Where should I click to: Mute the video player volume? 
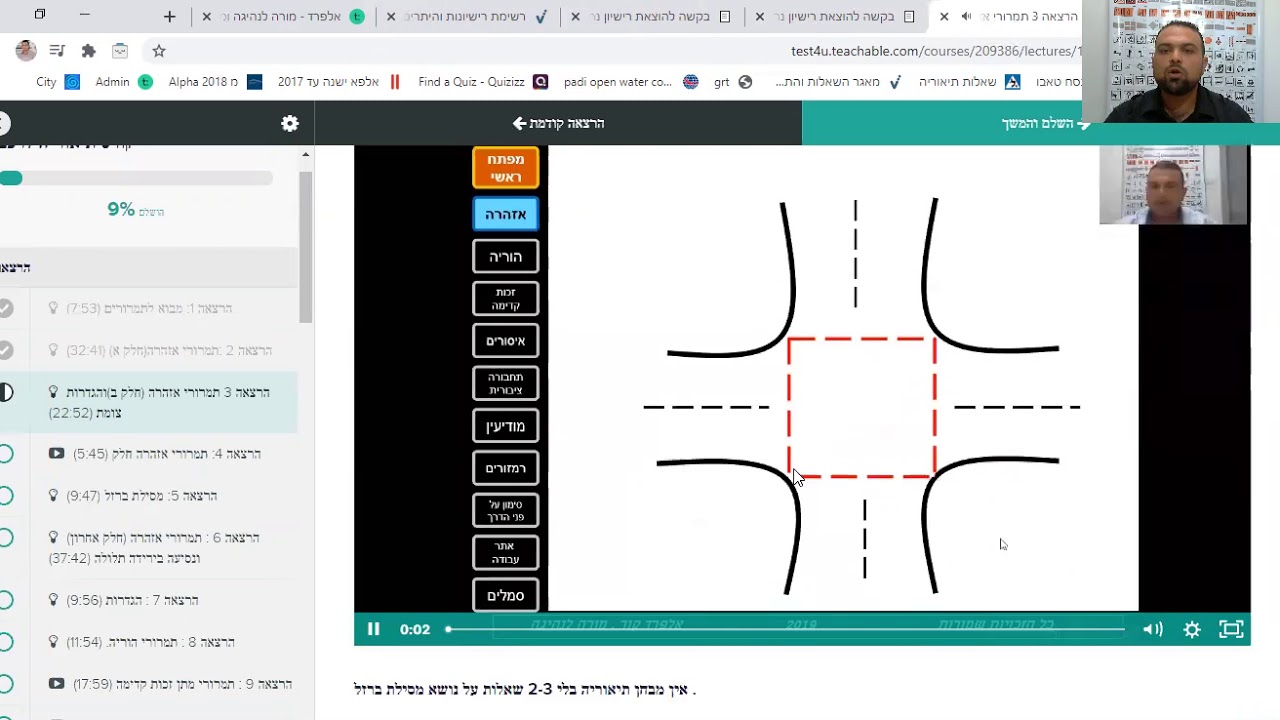(1153, 629)
